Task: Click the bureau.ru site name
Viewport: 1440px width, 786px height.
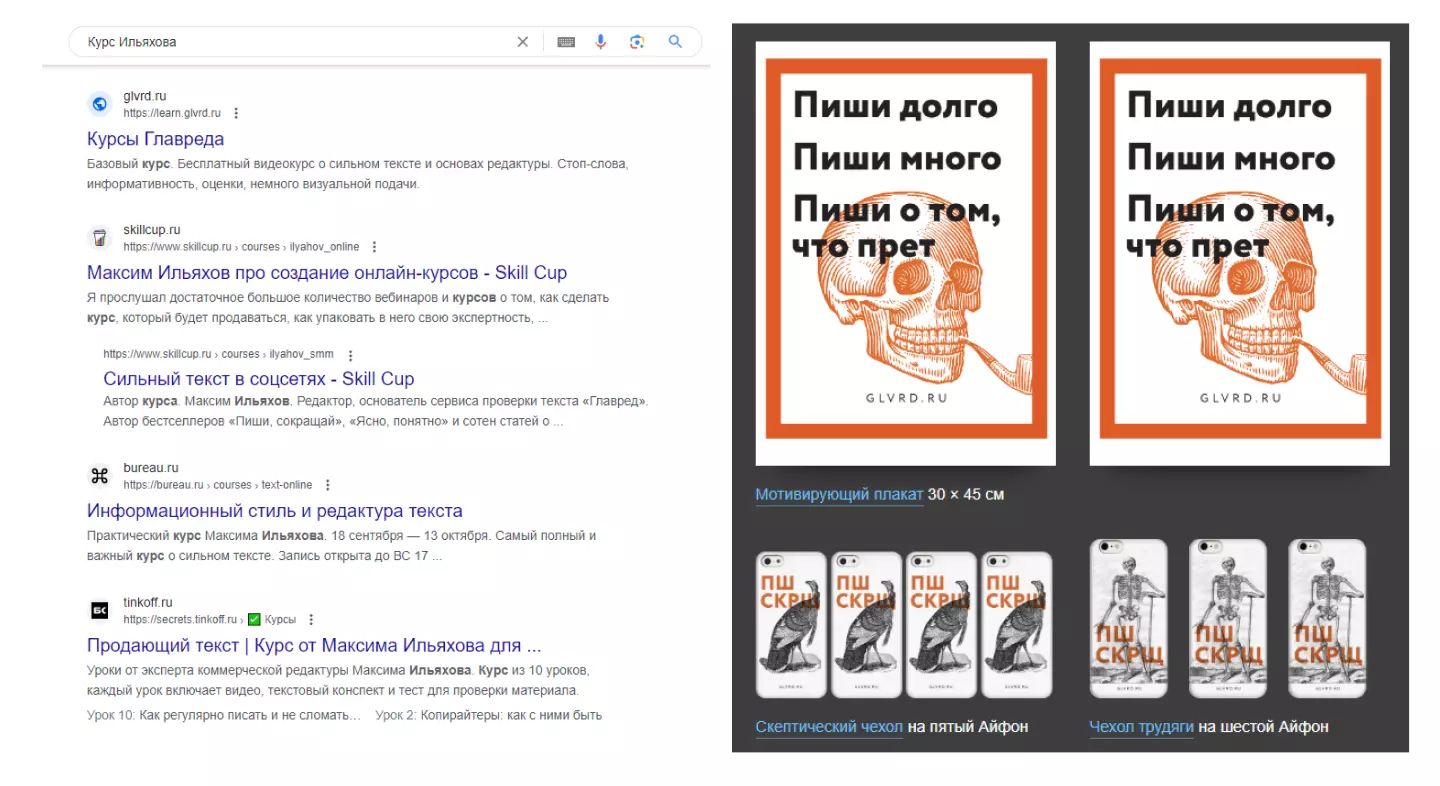Action: click(151, 468)
